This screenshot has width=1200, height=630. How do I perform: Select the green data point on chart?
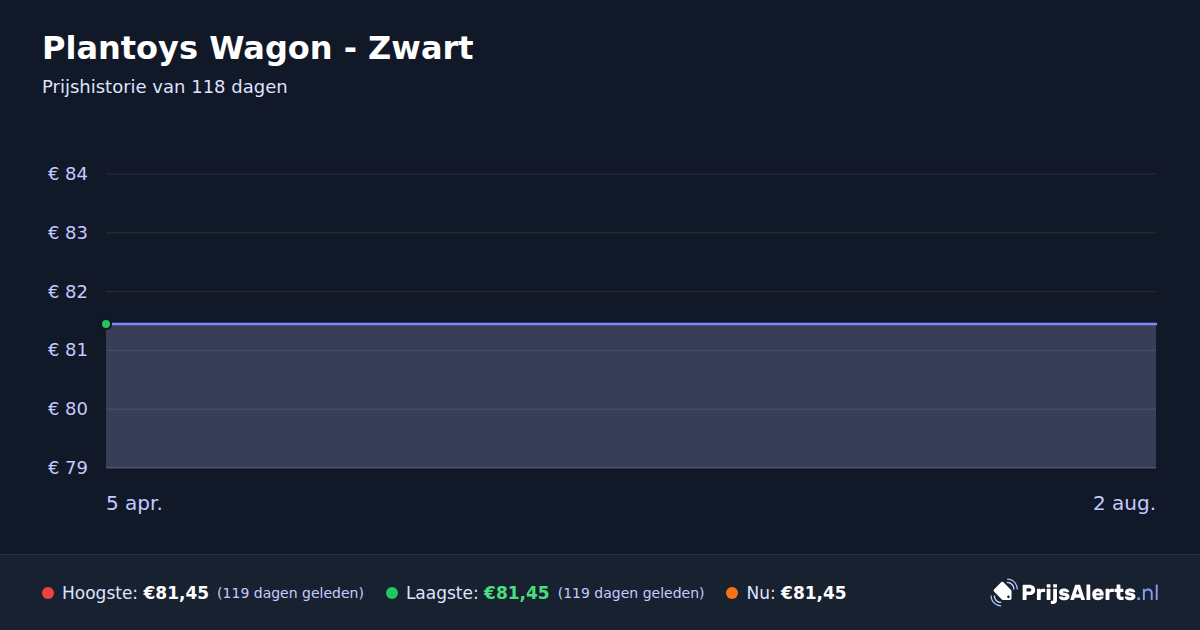tap(106, 324)
